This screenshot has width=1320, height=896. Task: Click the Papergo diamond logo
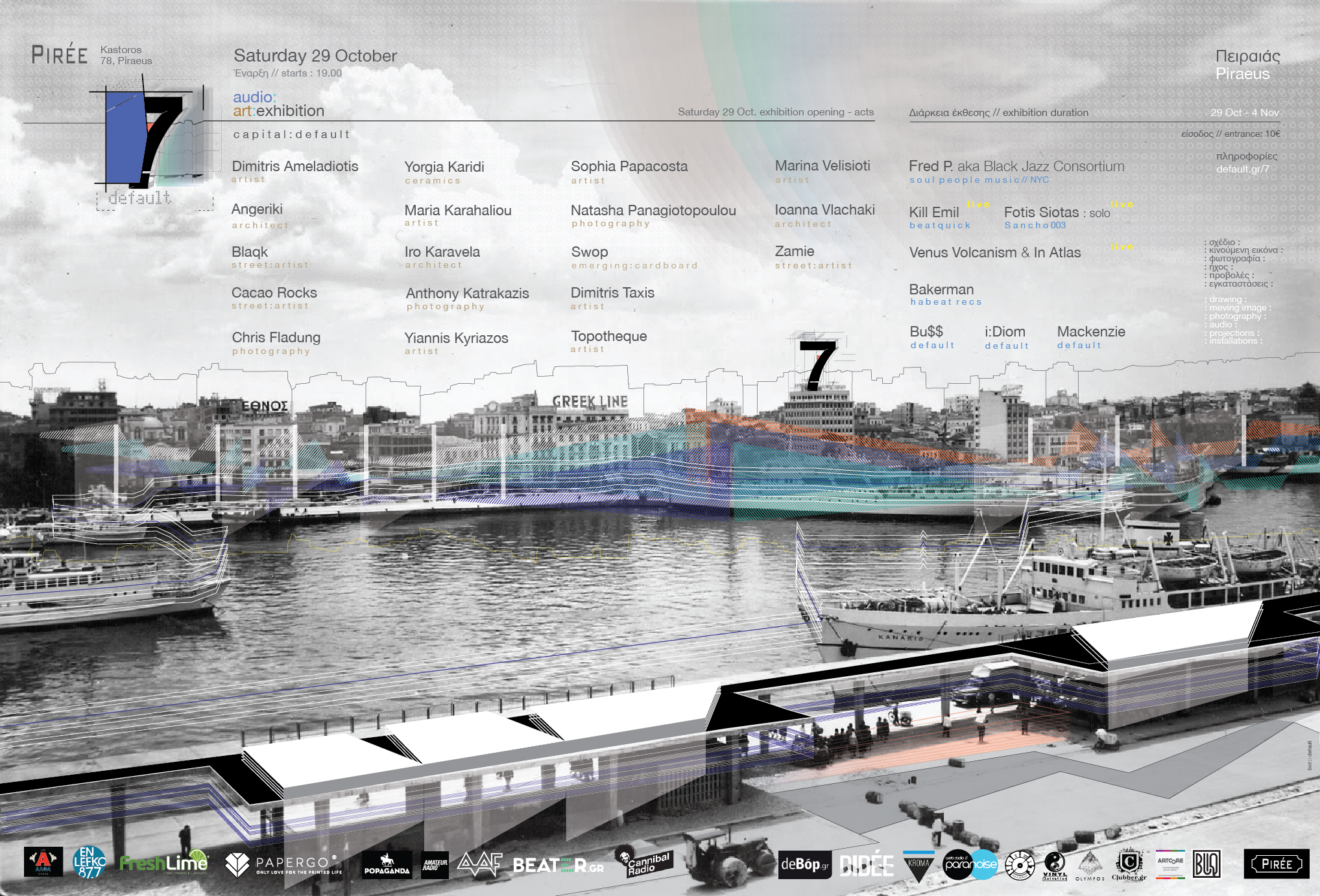click(237, 864)
